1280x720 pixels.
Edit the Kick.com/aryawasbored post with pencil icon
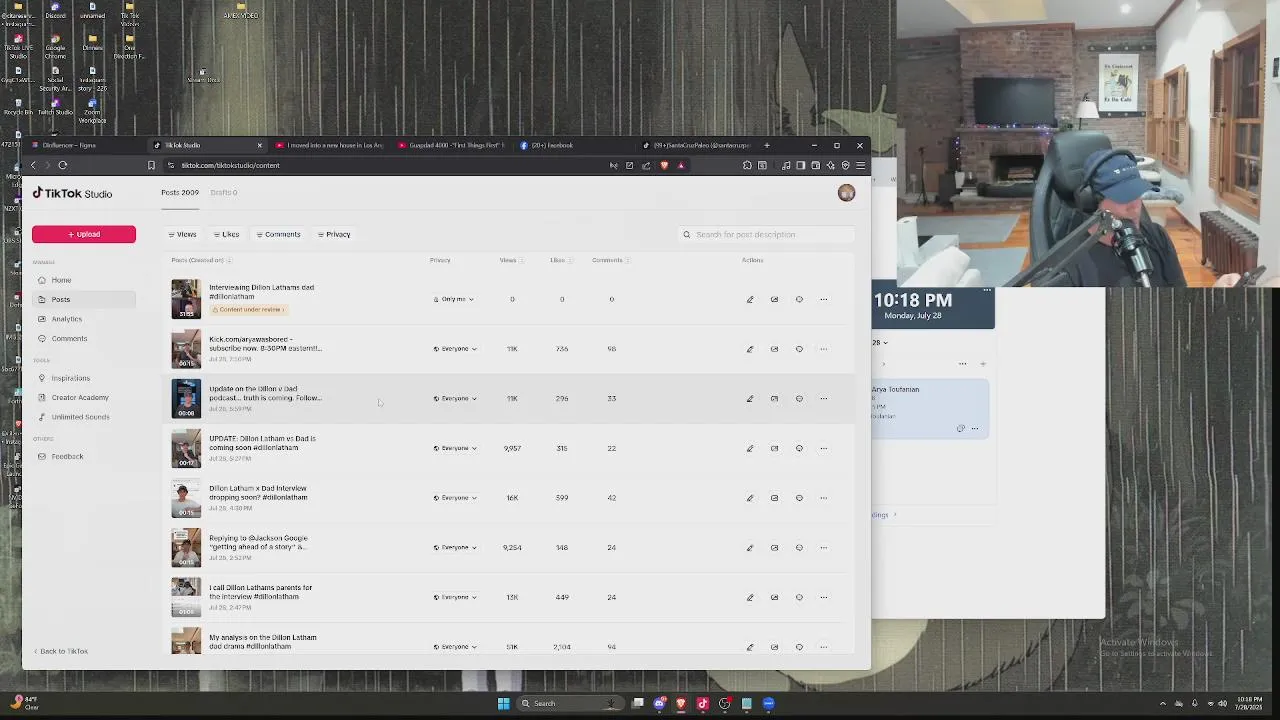(750, 349)
